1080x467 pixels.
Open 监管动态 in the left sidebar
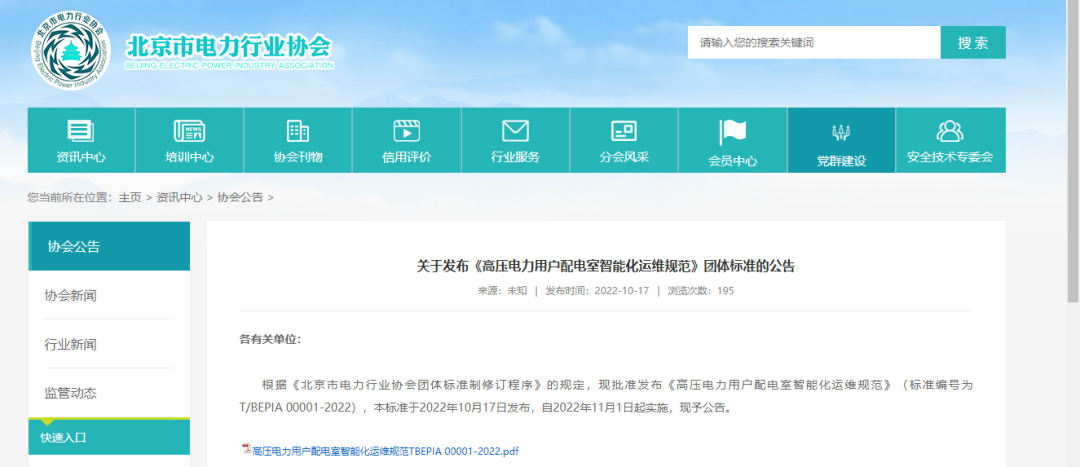click(x=71, y=393)
